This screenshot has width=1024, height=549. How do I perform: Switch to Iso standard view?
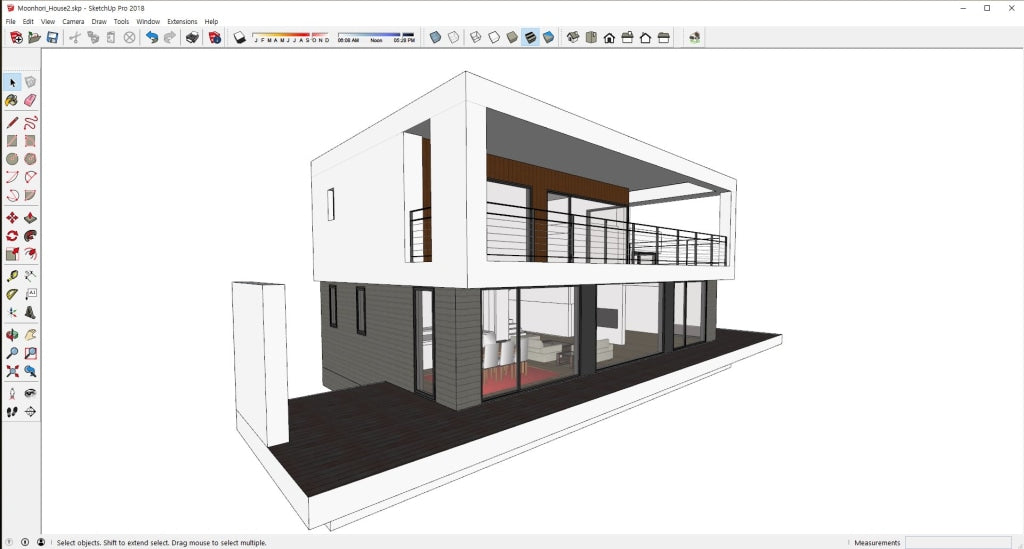click(x=573, y=38)
